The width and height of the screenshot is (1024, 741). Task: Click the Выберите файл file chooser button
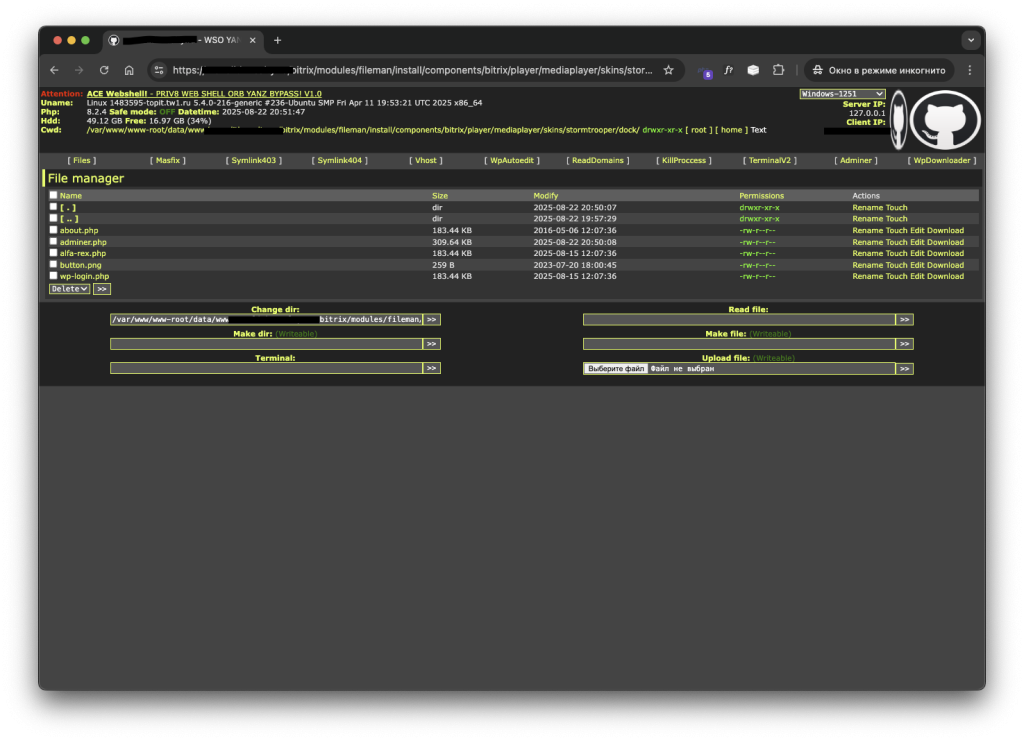coord(615,369)
